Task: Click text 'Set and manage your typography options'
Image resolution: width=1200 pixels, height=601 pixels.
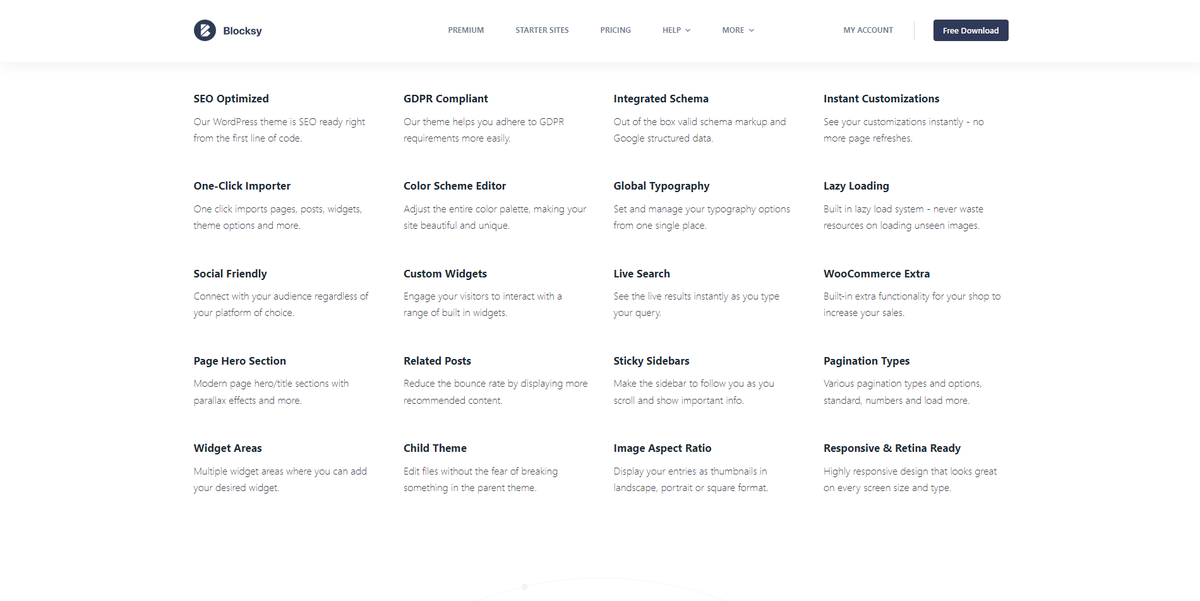Action: click(702, 209)
